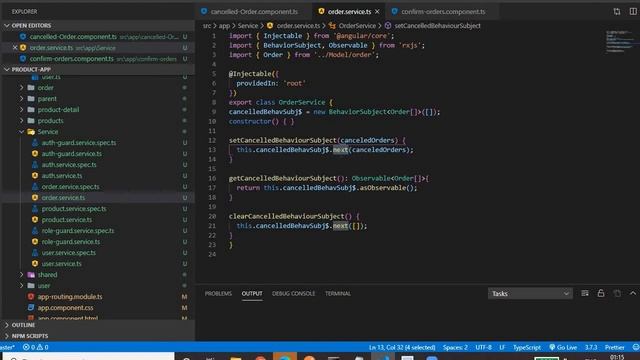The width and height of the screenshot is (640, 360).
Task: Click the clear output icon
Action: (584, 293)
